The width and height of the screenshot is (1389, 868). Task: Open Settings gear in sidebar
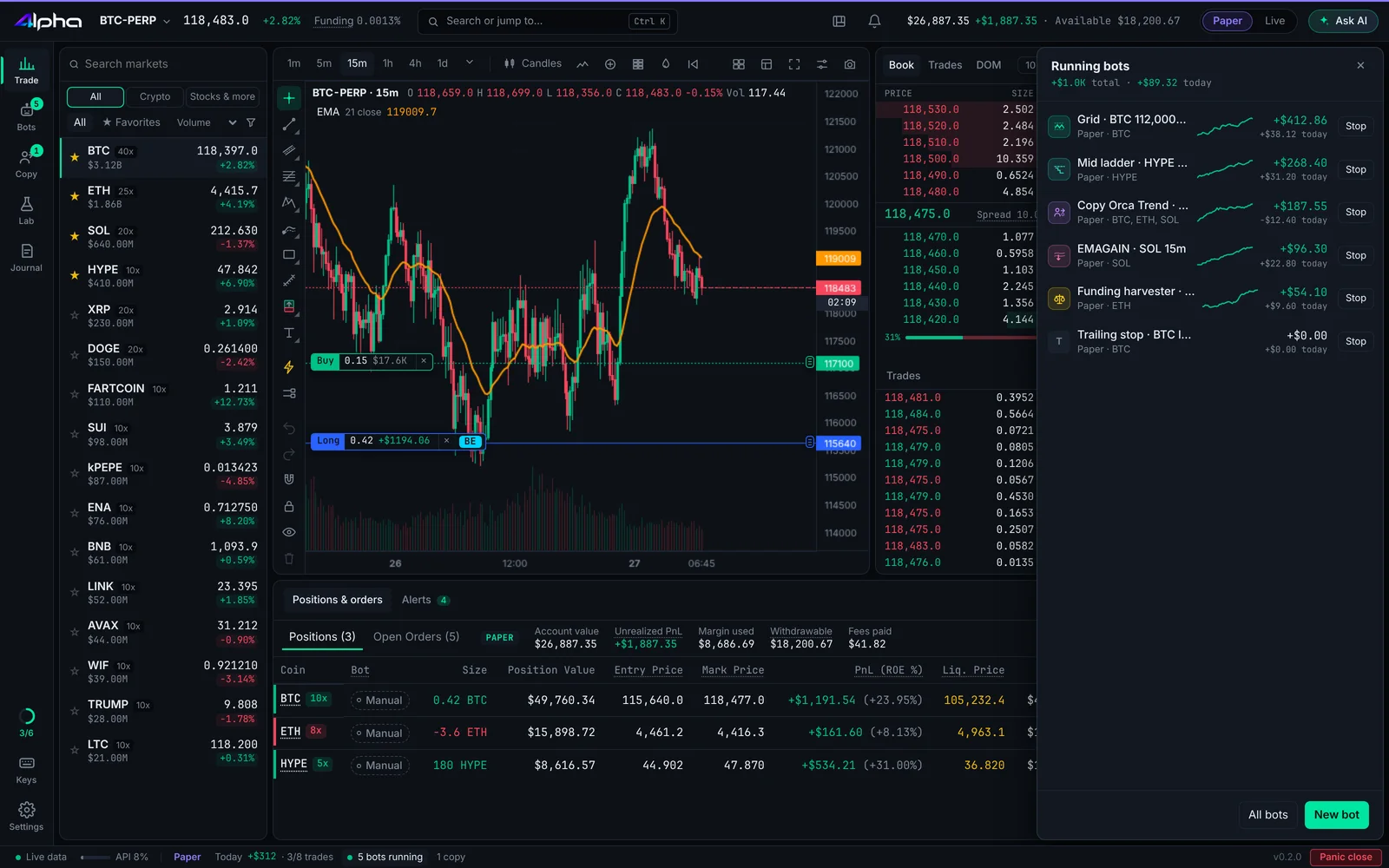tap(26, 815)
